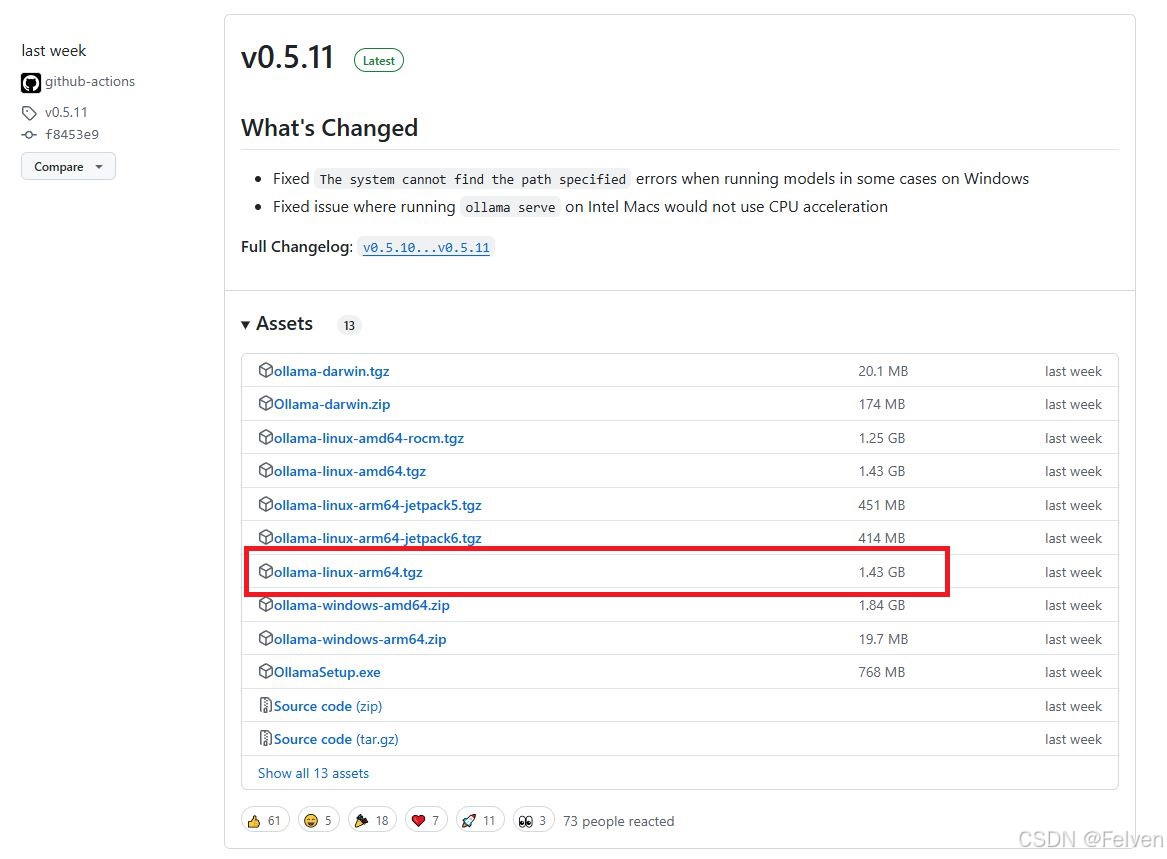1167x859 pixels.
Task: Collapse the Assets section triangle
Action: pyautogui.click(x=246, y=325)
